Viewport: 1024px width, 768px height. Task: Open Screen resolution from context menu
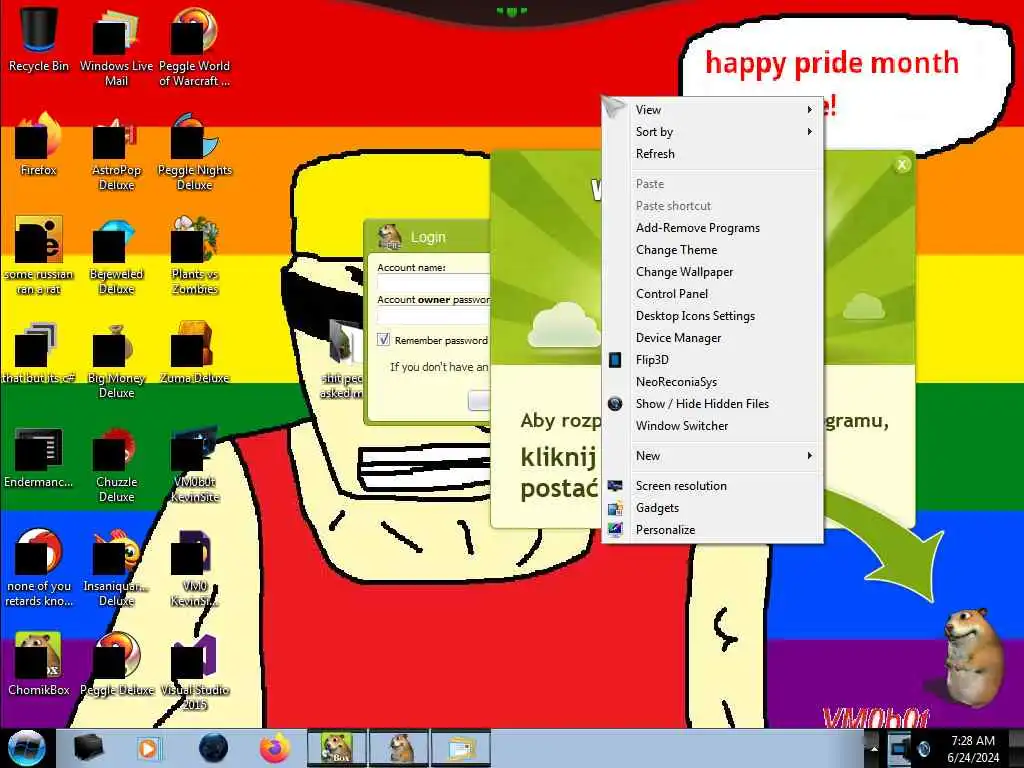tap(712, 486)
